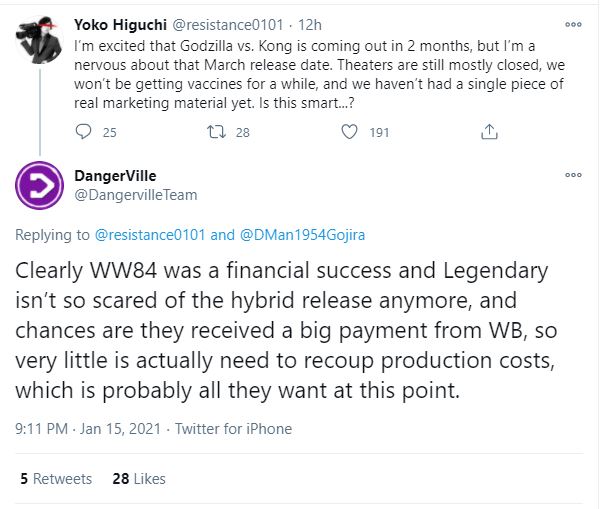Image resolution: width=602 pixels, height=509 pixels.
Task: Retweet Yoko Higuchi's tweet
Action: (213, 131)
